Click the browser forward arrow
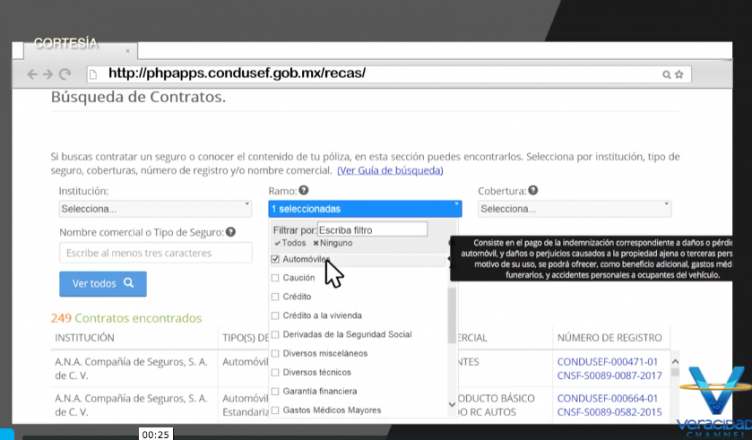752x440 pixels. (x=48, y=74)
